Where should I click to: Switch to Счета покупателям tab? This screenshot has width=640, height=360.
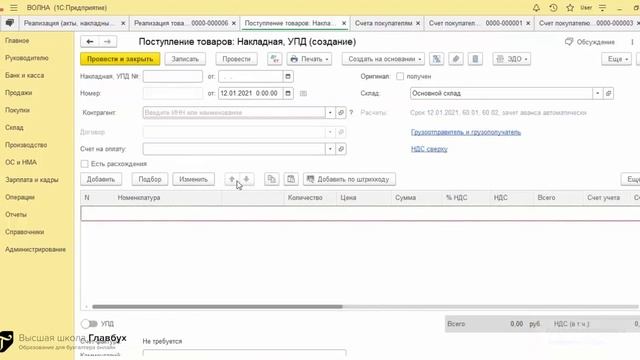pos(383,23)
